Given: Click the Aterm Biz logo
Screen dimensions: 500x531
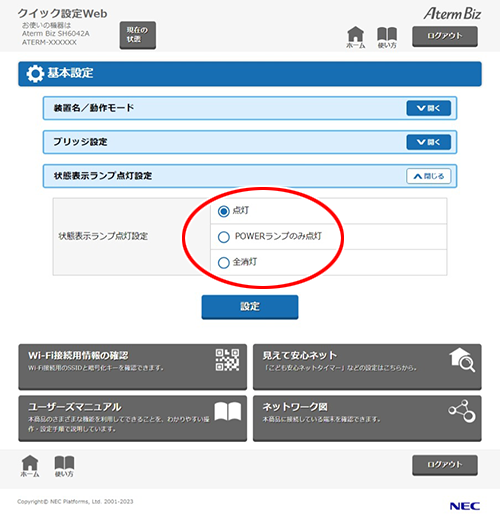Looking at the screenshot, I should click(452, 14).
